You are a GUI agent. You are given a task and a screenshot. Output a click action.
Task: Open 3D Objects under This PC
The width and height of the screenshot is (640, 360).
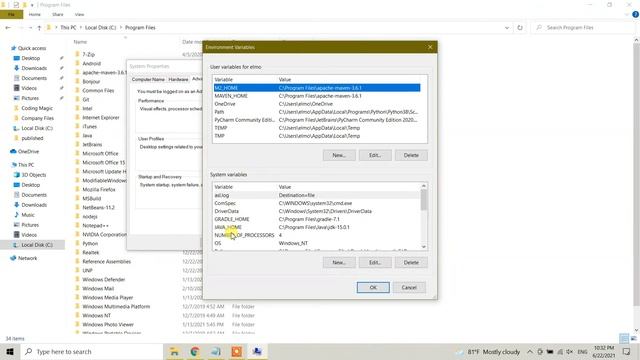pyautogui.click(x=33, y=175)
